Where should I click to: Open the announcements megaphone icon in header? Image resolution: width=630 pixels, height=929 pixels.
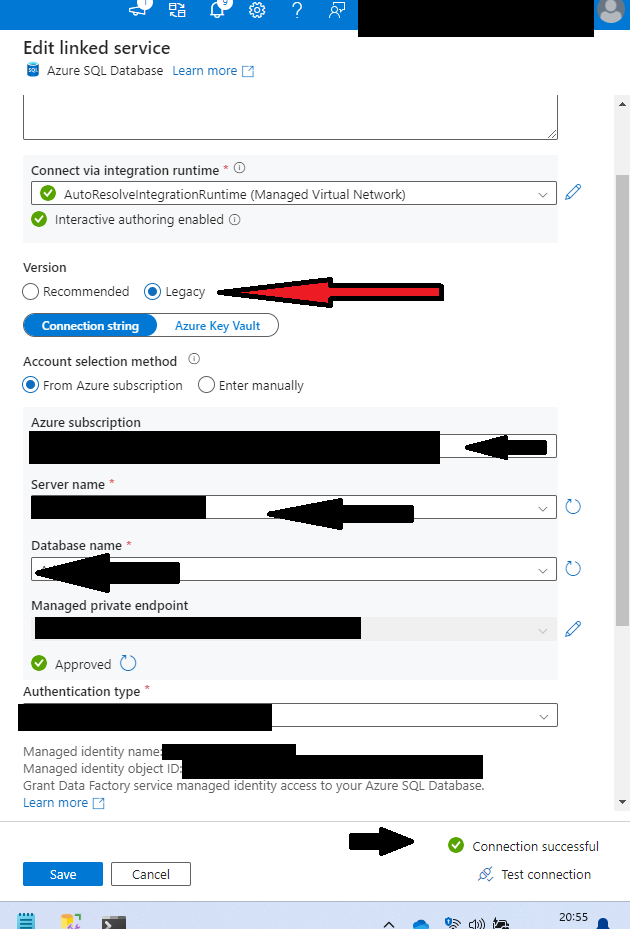point(140,8)
